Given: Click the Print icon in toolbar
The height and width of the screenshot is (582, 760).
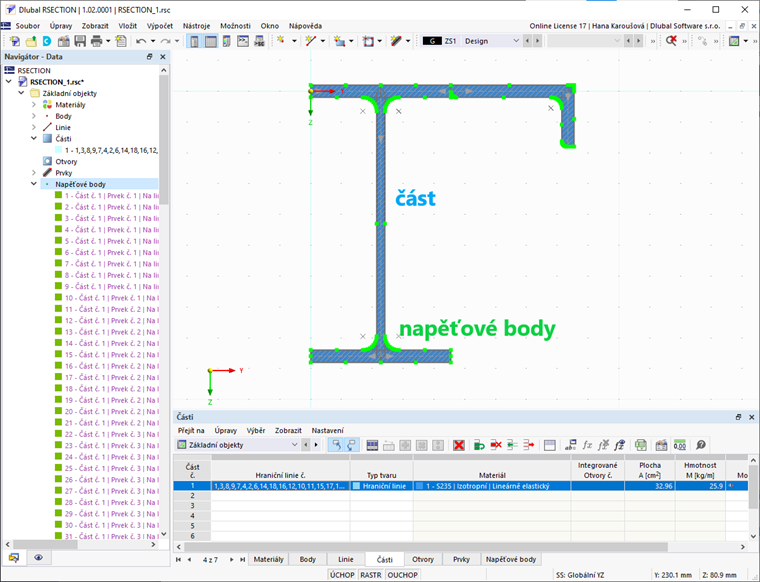Looking at the screenshot, I should (x=96, y=41).
